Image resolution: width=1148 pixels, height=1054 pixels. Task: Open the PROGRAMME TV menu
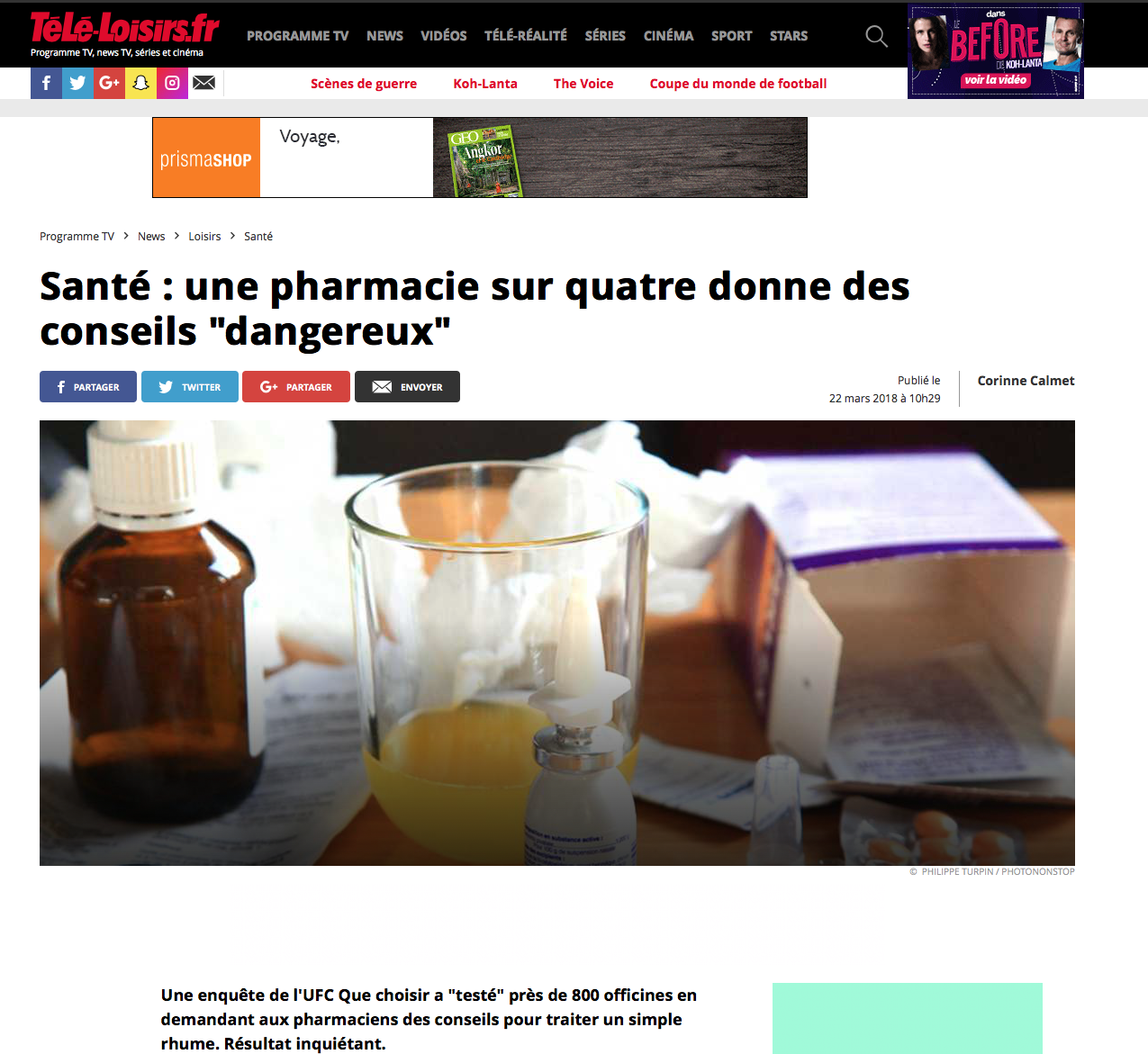pyautogui.click(x=297, y=36)
